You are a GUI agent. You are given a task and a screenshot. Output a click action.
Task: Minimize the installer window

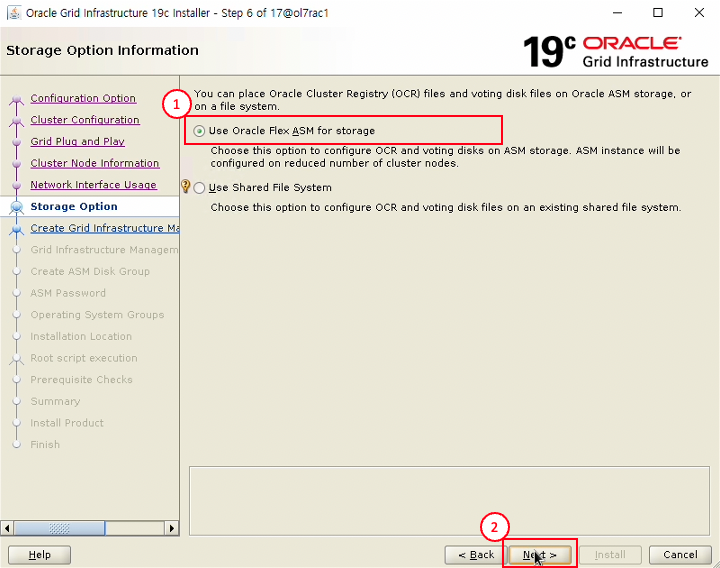(618, 12)
